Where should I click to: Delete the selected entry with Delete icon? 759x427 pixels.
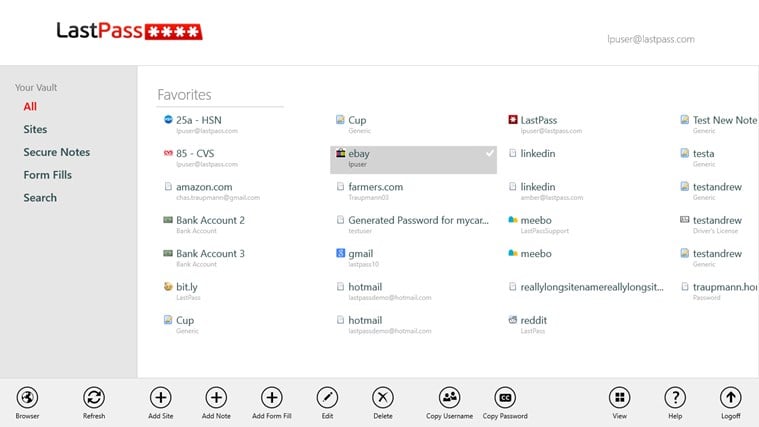[x=383, y=397]
